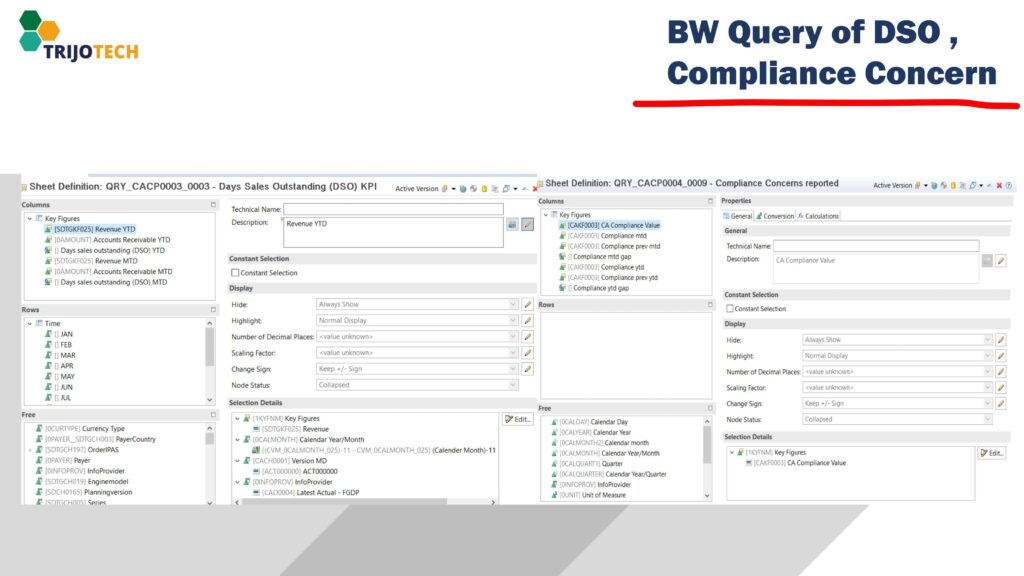Click the Trijotech logo
1024x576 pixels.
pyautogui.click(x=78, y=36)
